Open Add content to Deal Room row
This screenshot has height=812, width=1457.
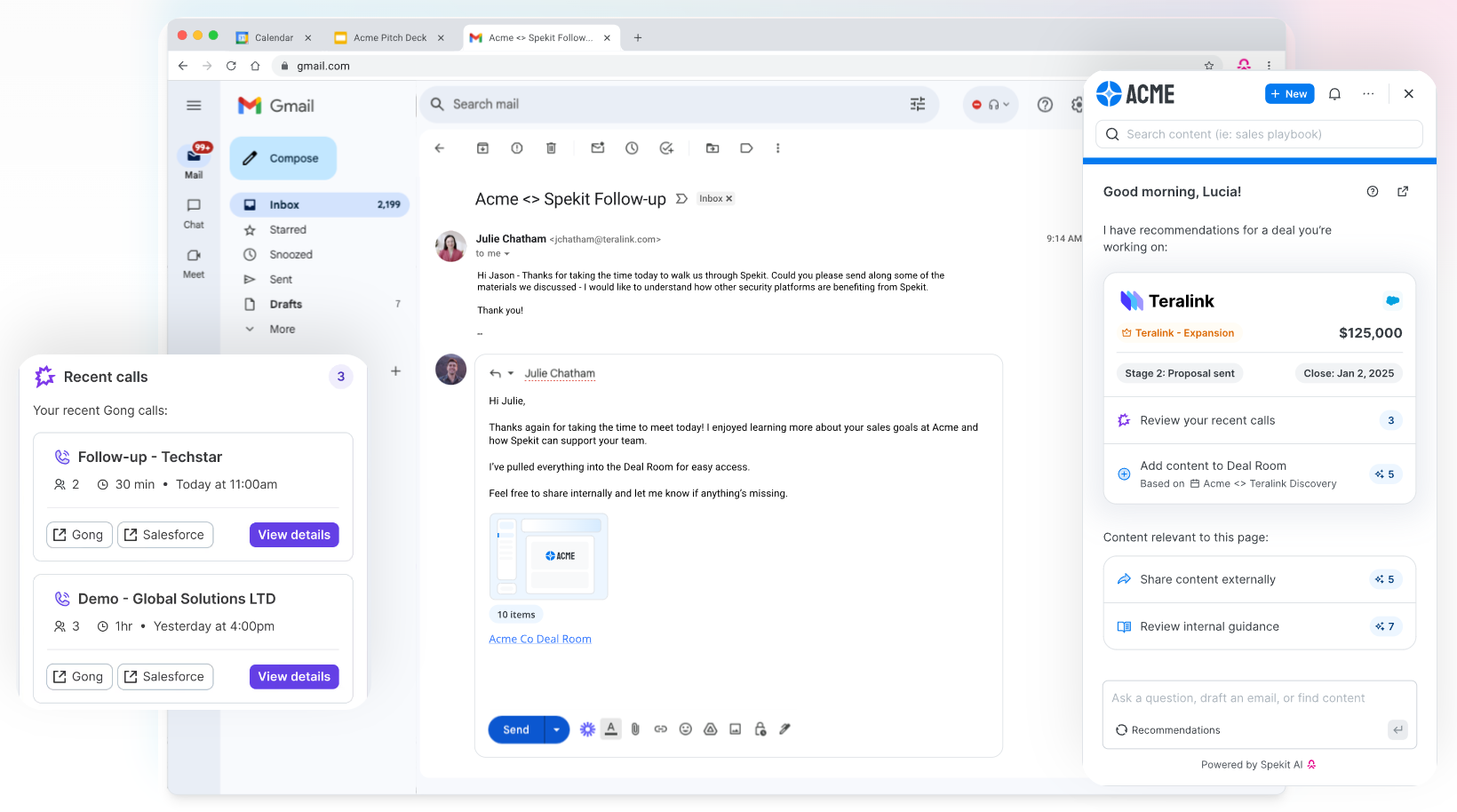(x=1259, y=474)
